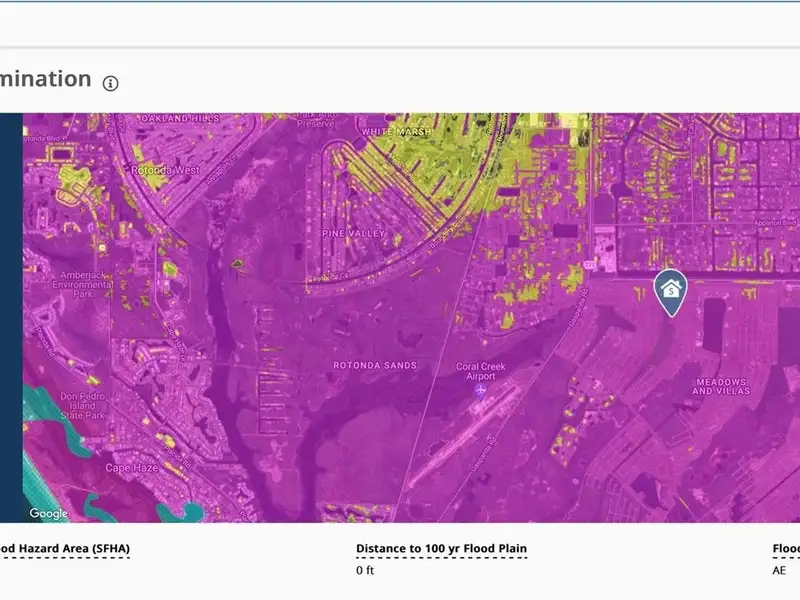Open the Flood Hazard Area (SFHA) term

pyautogui.click(x=65, y=549)
